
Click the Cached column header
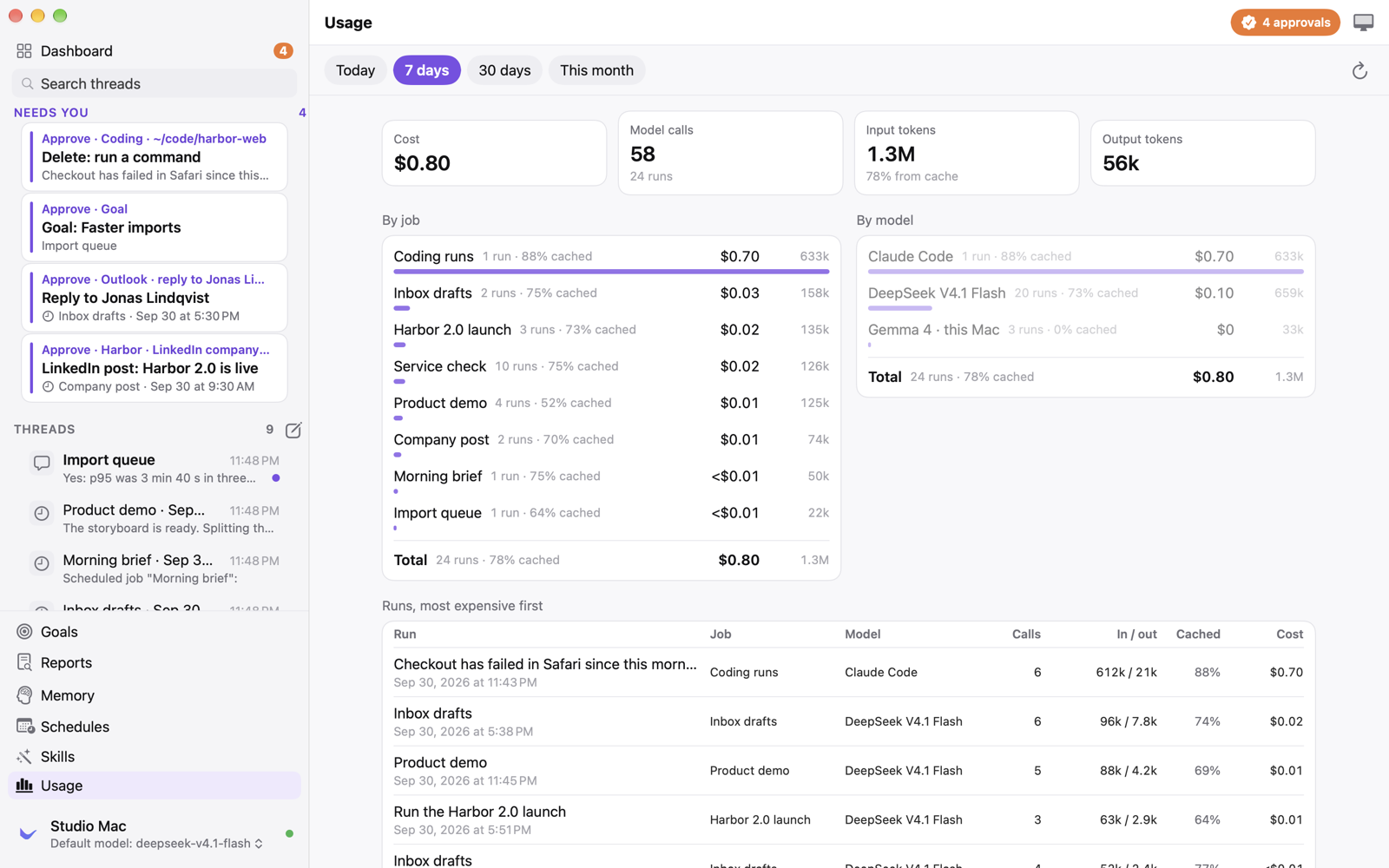point(1198,634)
